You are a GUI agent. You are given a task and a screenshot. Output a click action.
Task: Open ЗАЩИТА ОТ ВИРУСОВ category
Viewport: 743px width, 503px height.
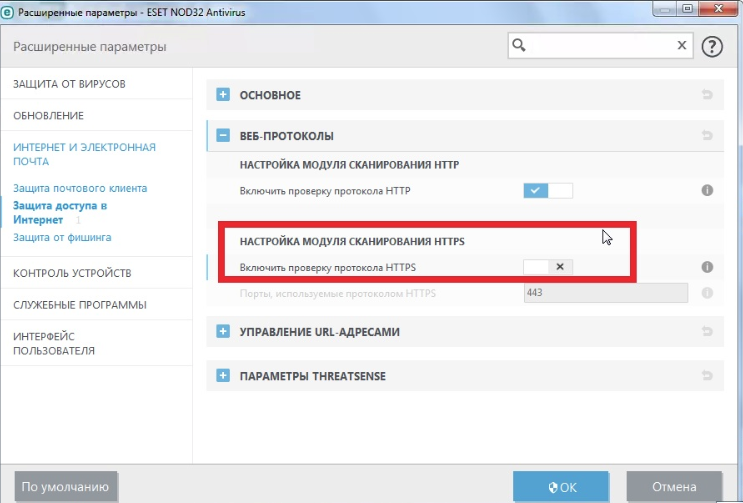(x=69, y=84)
